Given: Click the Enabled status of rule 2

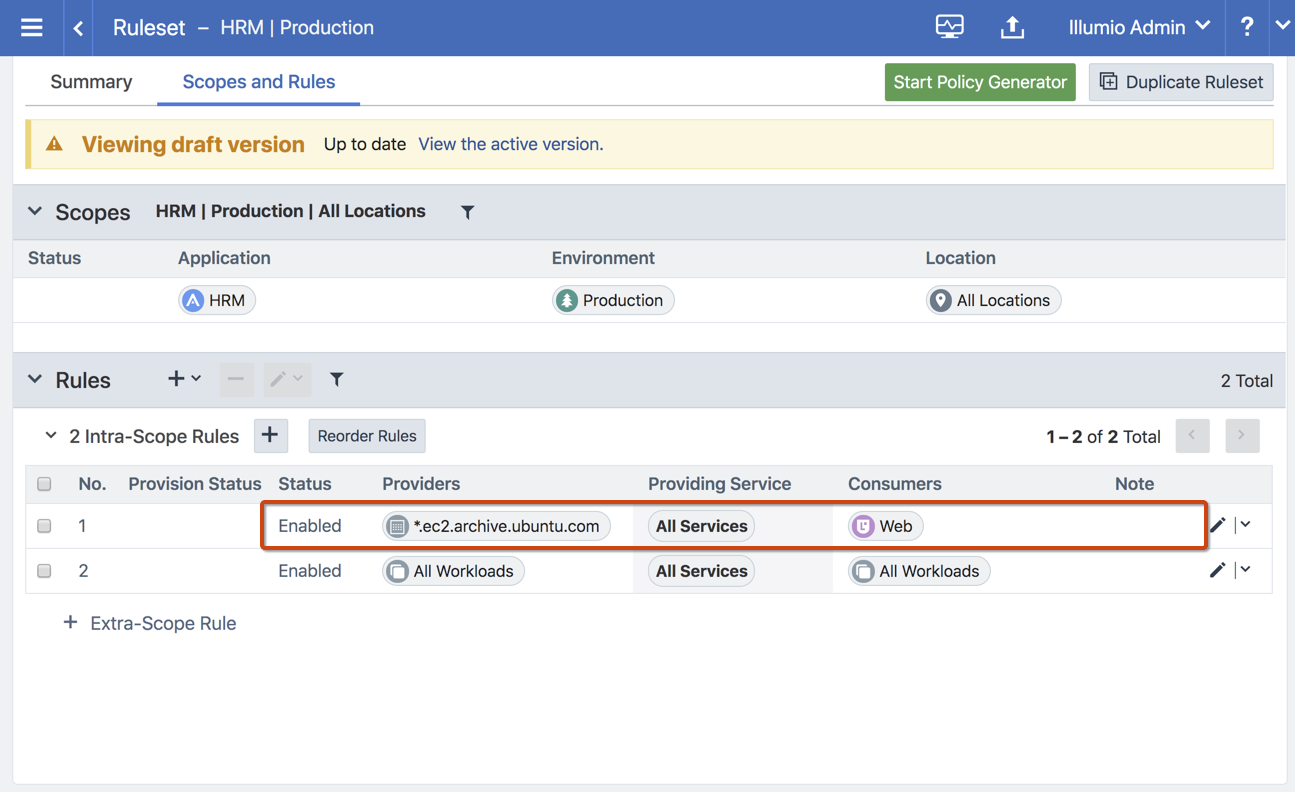Looking at the screenshot, I should tap(310, 571).
